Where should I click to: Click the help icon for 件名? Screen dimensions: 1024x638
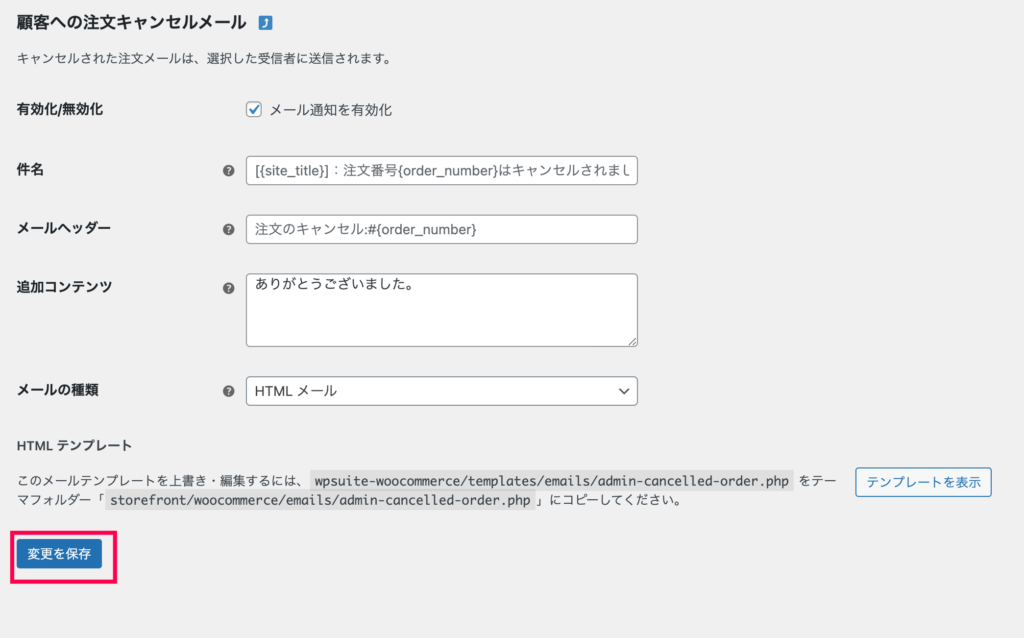coord(229,170)
